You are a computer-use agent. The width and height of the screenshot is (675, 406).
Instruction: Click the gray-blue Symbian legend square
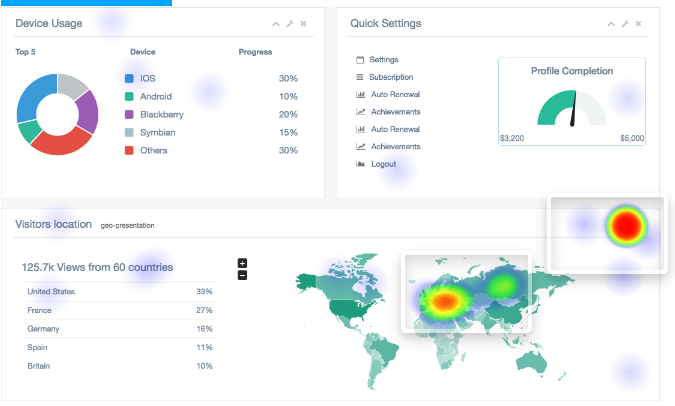(129, 133)
